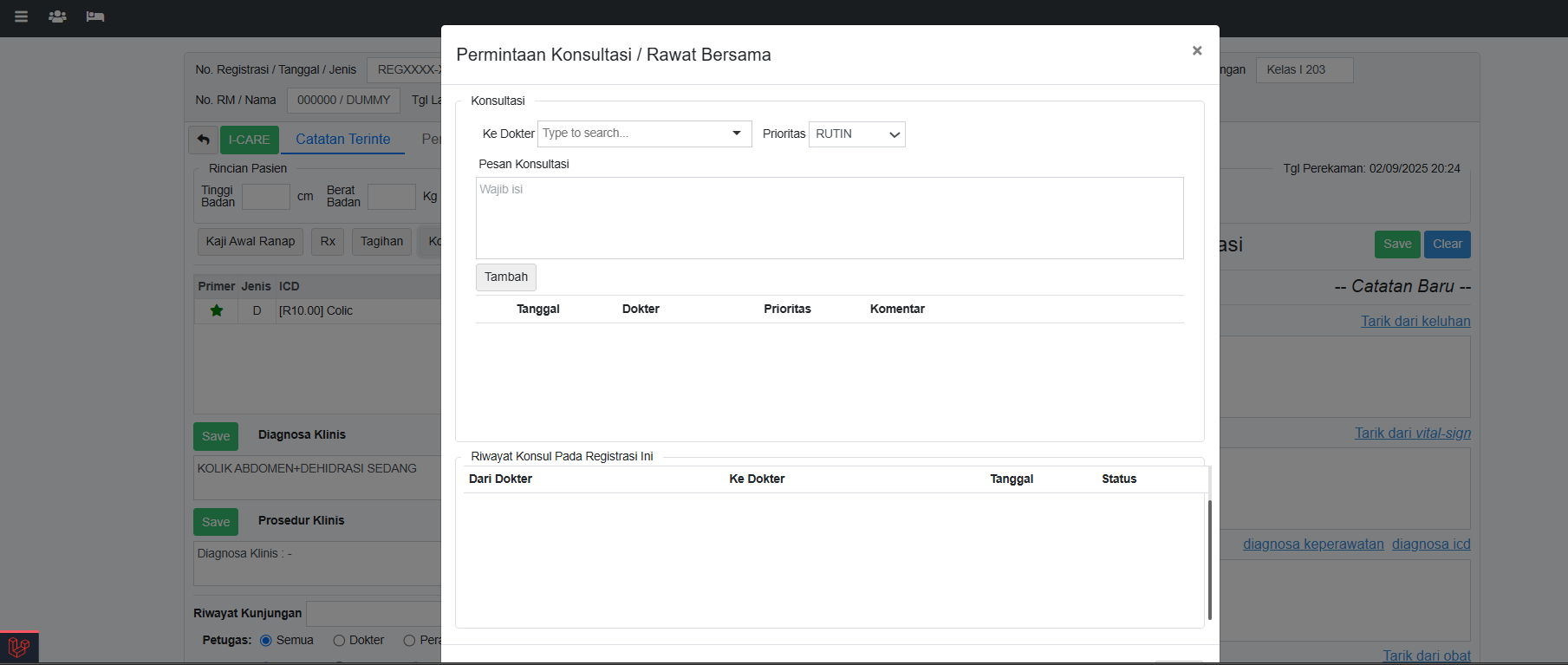The image size is (1568, 665).
Task: Click the Tarik dari obat link
Action: (x=1427, y=655)
